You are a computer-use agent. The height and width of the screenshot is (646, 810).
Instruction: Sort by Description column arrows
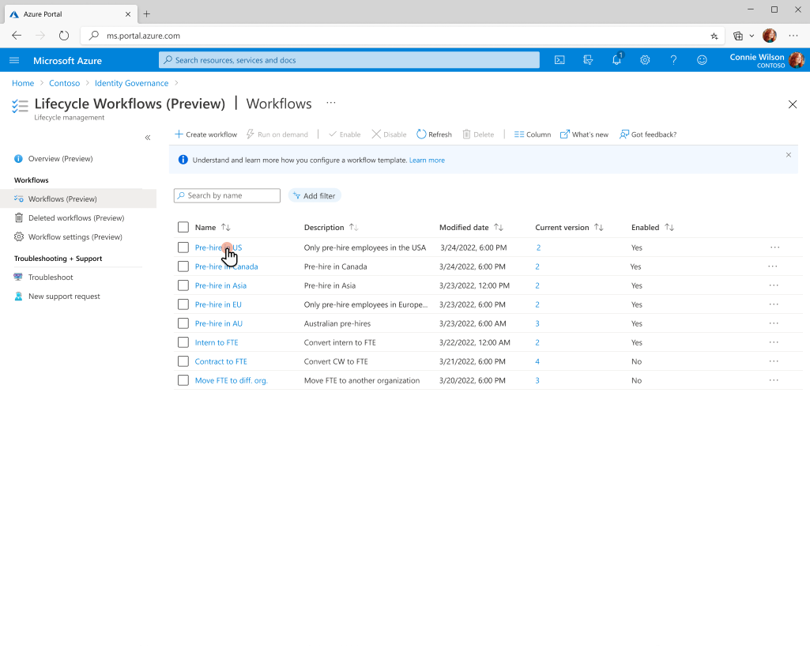coord(353,227)
